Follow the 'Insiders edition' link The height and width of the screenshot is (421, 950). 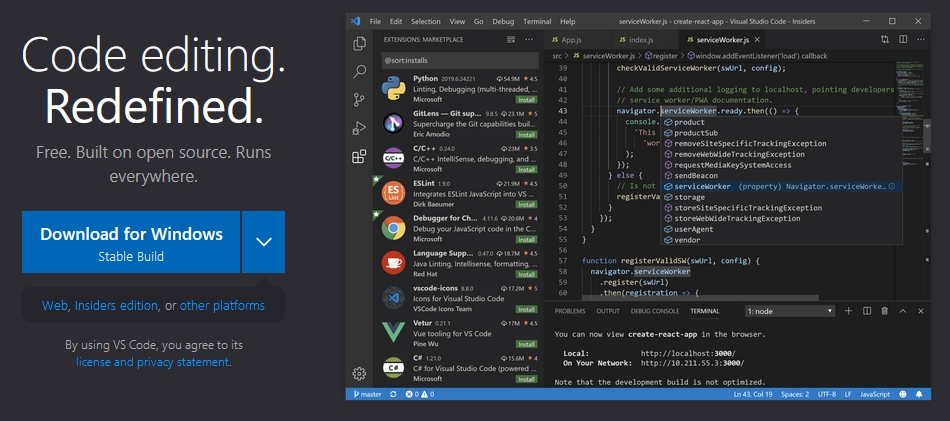coord(116,305)
